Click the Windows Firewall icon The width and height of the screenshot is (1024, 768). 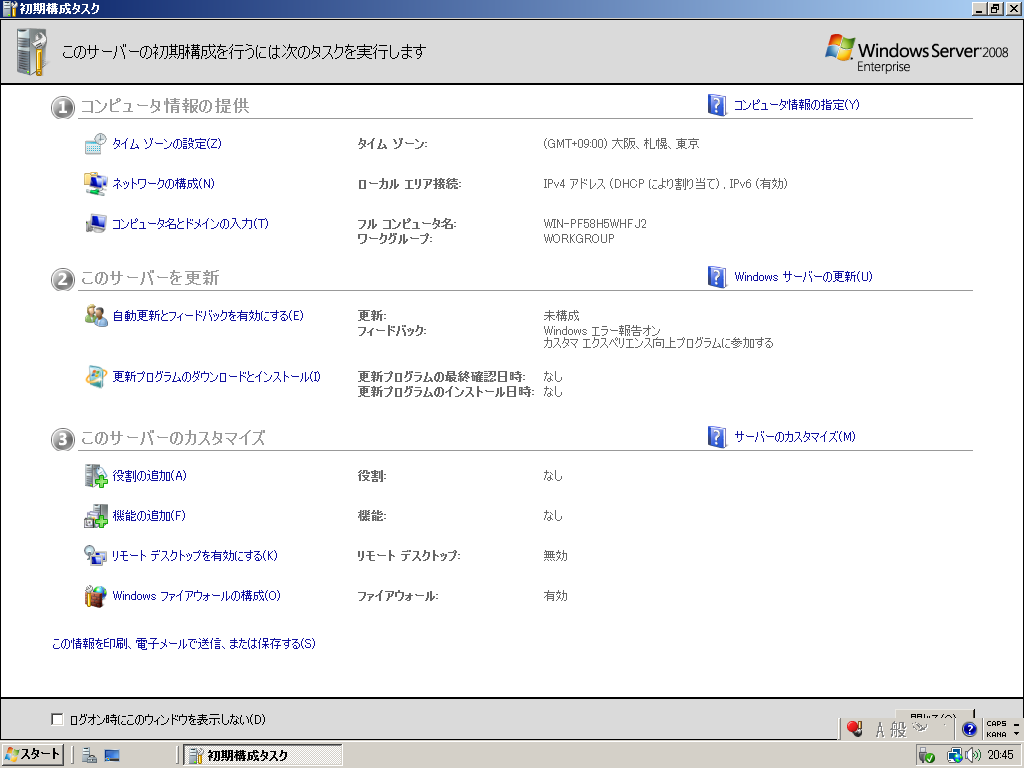(x=95, y=596)
